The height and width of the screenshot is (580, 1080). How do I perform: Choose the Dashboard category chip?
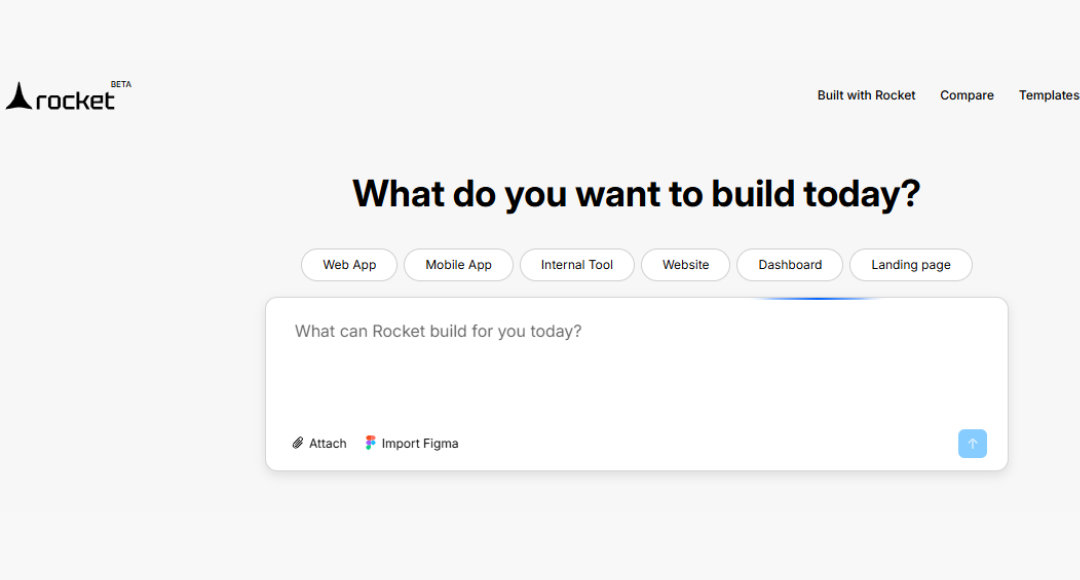(789, 265)
